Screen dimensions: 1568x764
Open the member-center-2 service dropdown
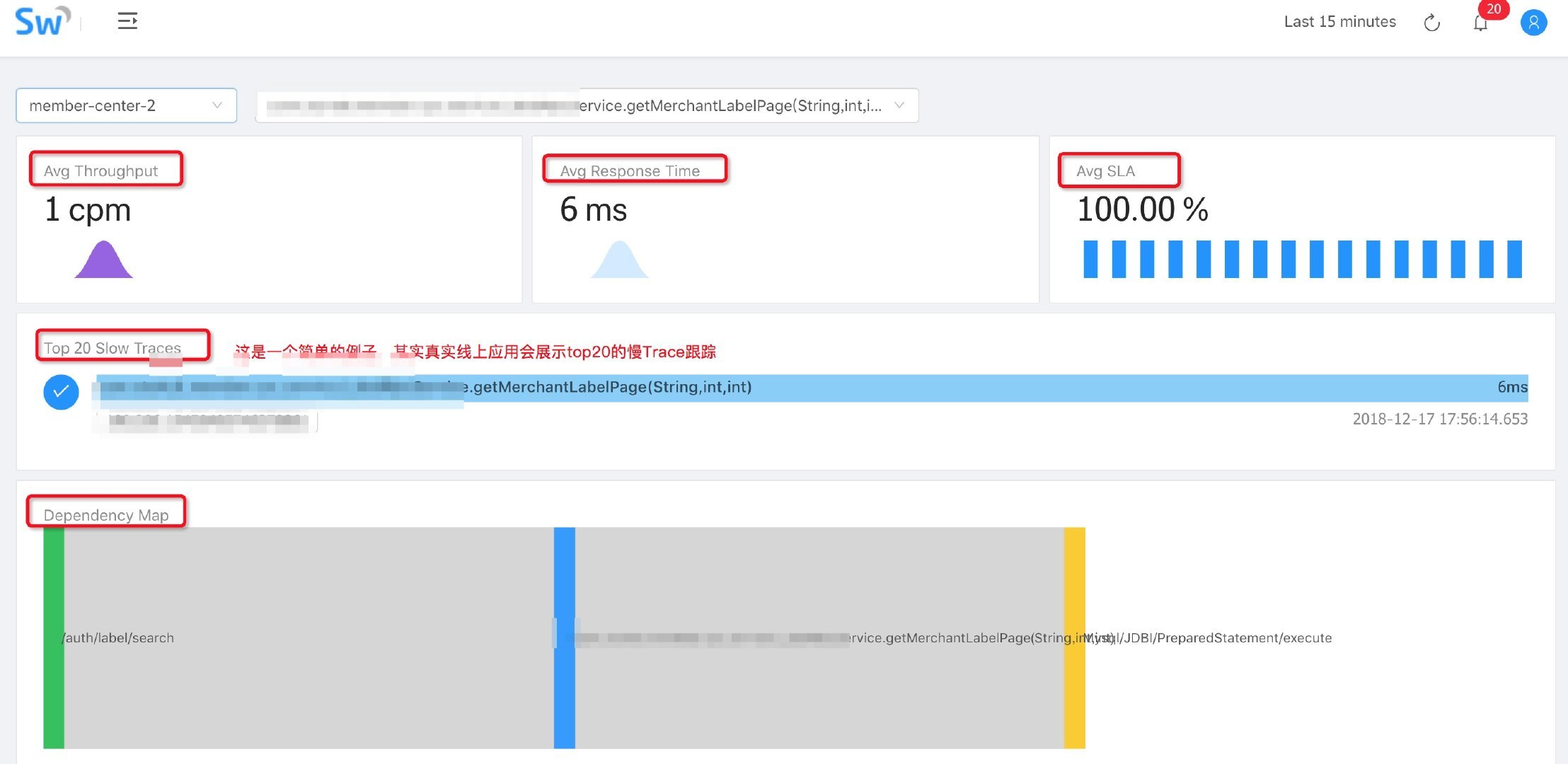(126, 105)
